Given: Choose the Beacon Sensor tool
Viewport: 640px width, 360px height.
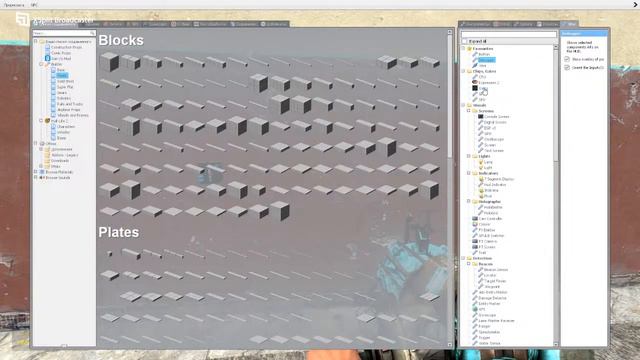Looking at the screenshot, I should click(x=496, y=270).
